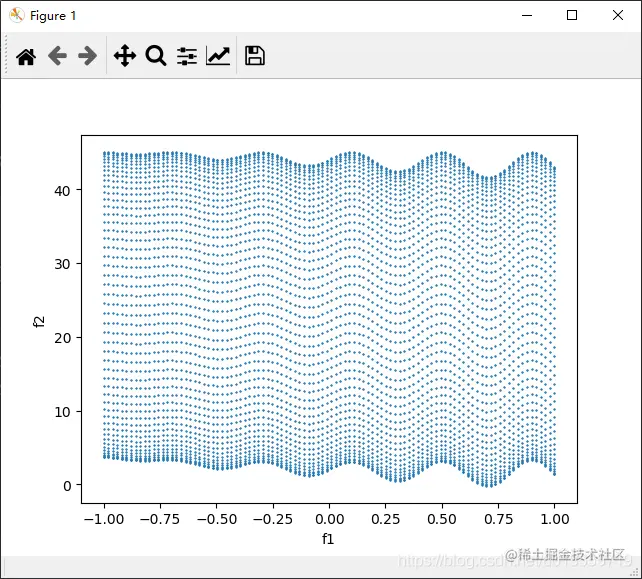
Task: Click the 20 y-axis tick label
Action: click(x=62, y=338)
